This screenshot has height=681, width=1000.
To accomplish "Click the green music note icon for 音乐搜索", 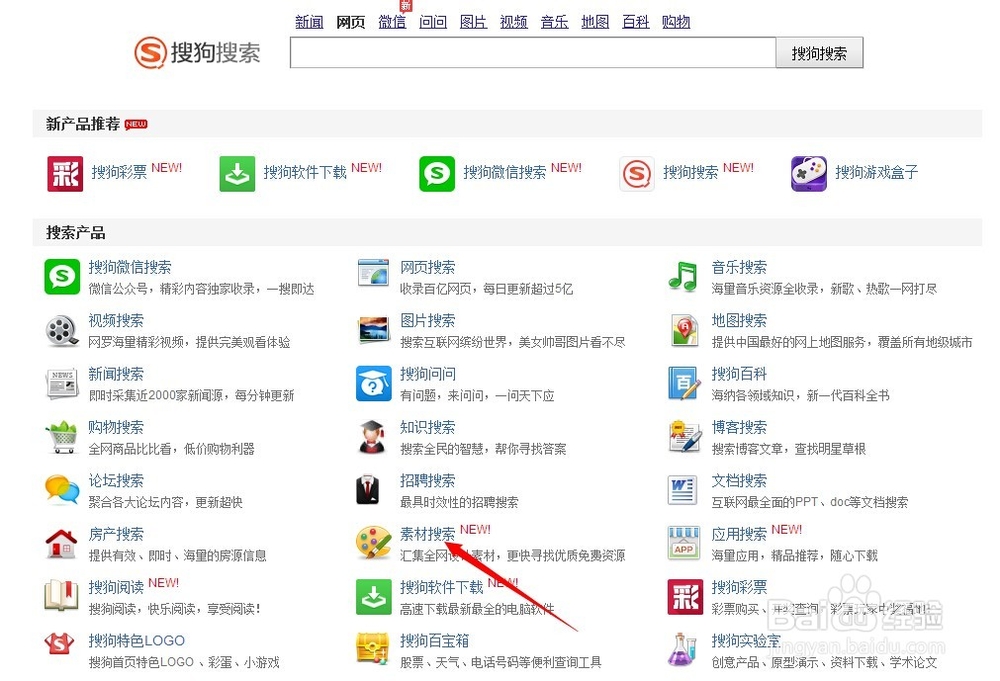I will (683, 277).
